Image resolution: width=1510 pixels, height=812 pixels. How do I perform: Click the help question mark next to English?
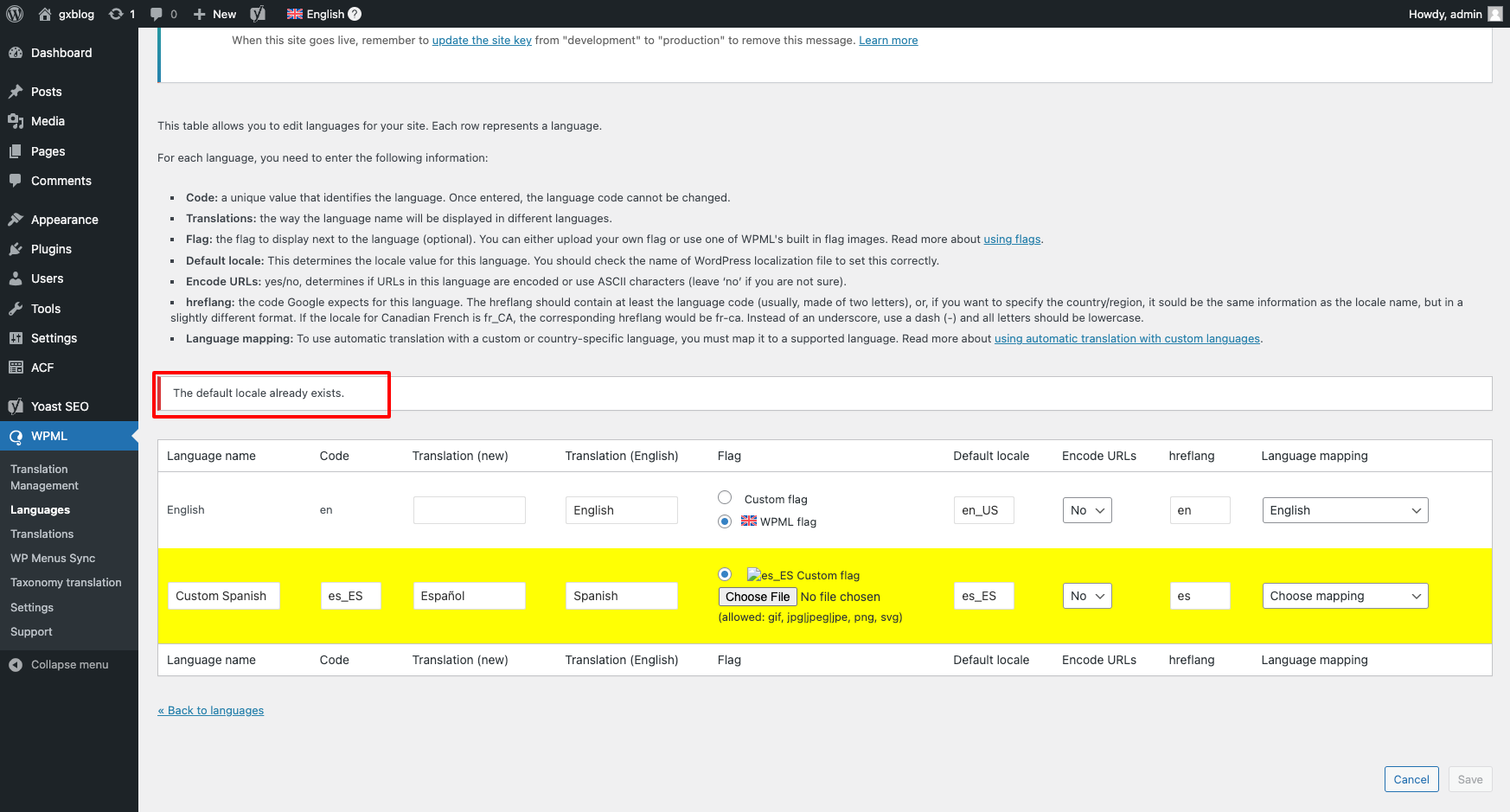click(x=355, y=14)
